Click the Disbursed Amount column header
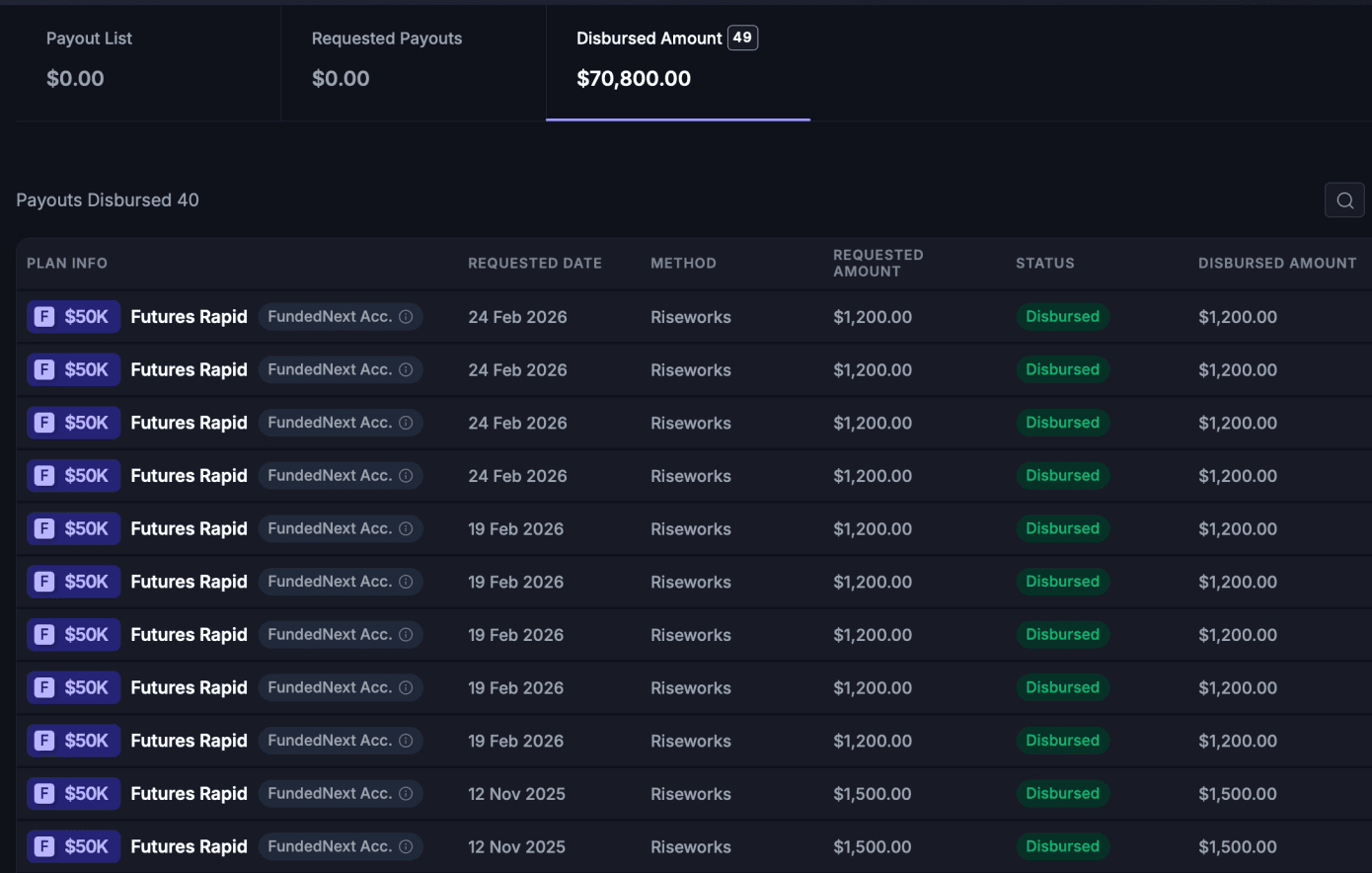This screenshot has width=1372, height=873. tap(1277, 264)
